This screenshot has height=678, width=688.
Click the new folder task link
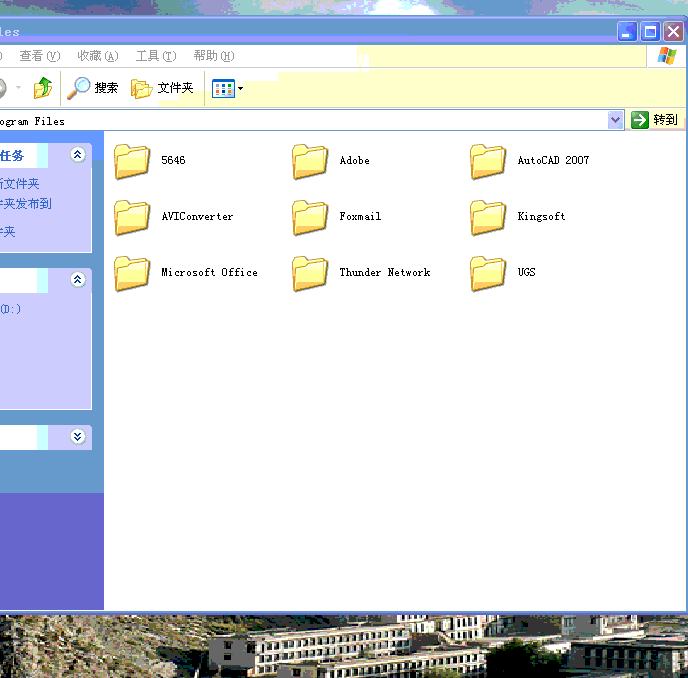20,184
